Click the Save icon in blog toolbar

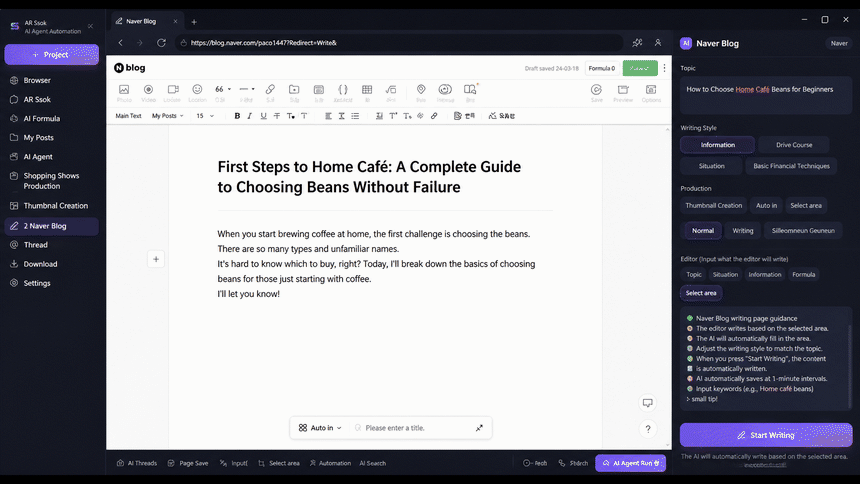pos(596,93)
